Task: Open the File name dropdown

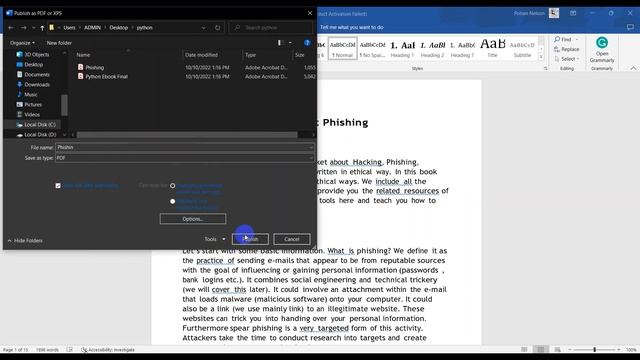Action: 311,147
